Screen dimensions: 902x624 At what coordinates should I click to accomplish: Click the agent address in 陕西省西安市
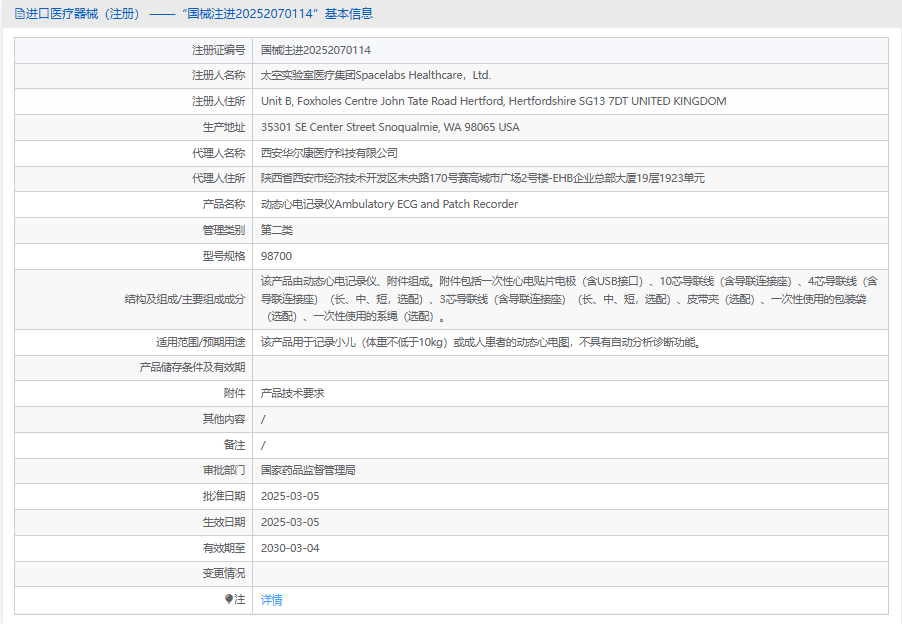(x=482, y=178)
